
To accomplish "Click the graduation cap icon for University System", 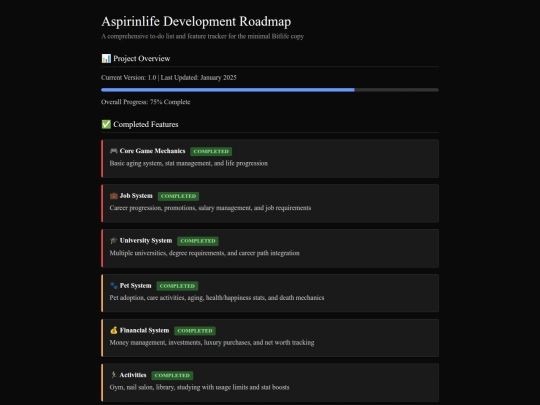I will [114, 240].
